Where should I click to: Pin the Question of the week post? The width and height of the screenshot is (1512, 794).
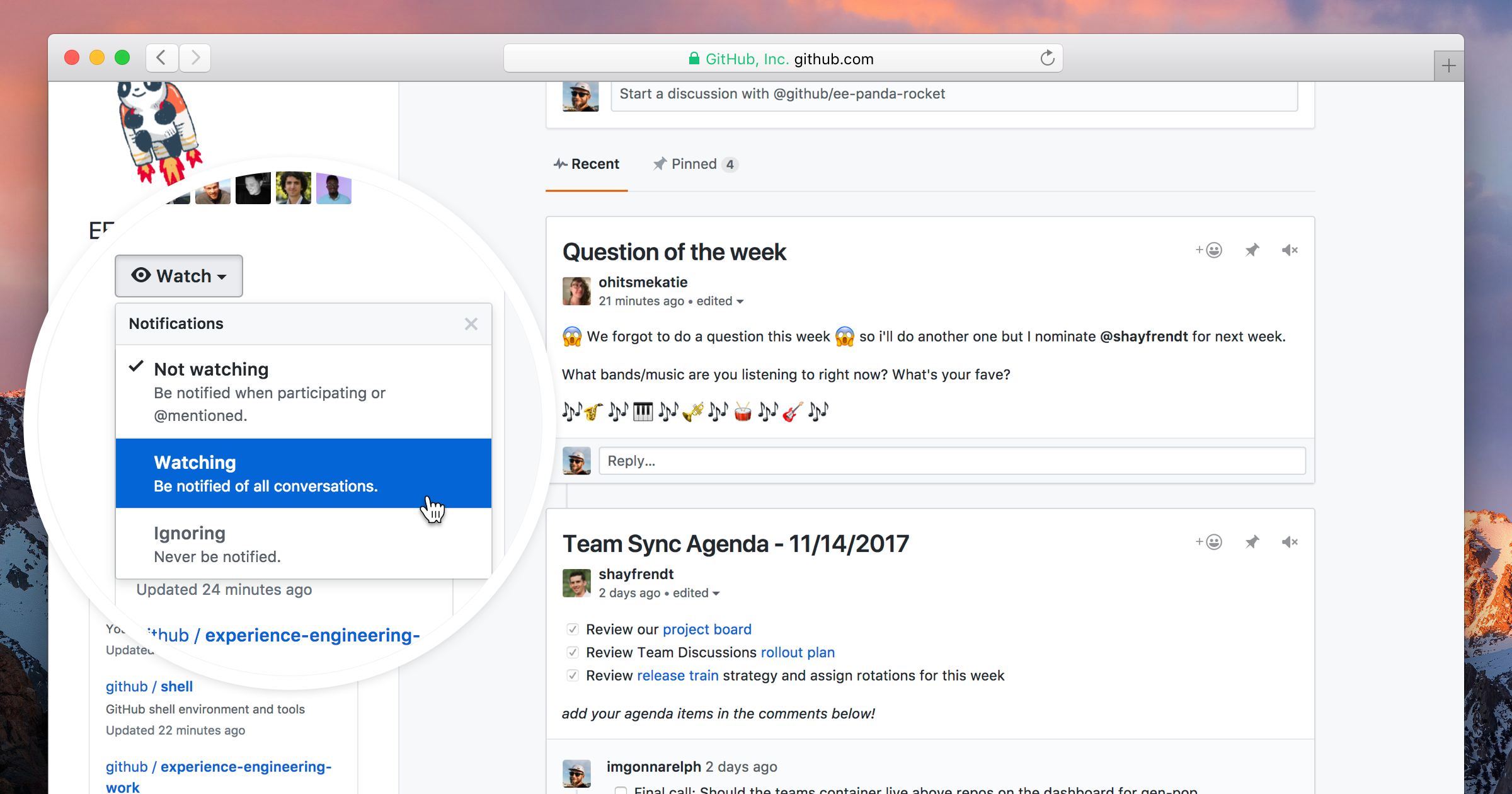tap(1251, 250)
